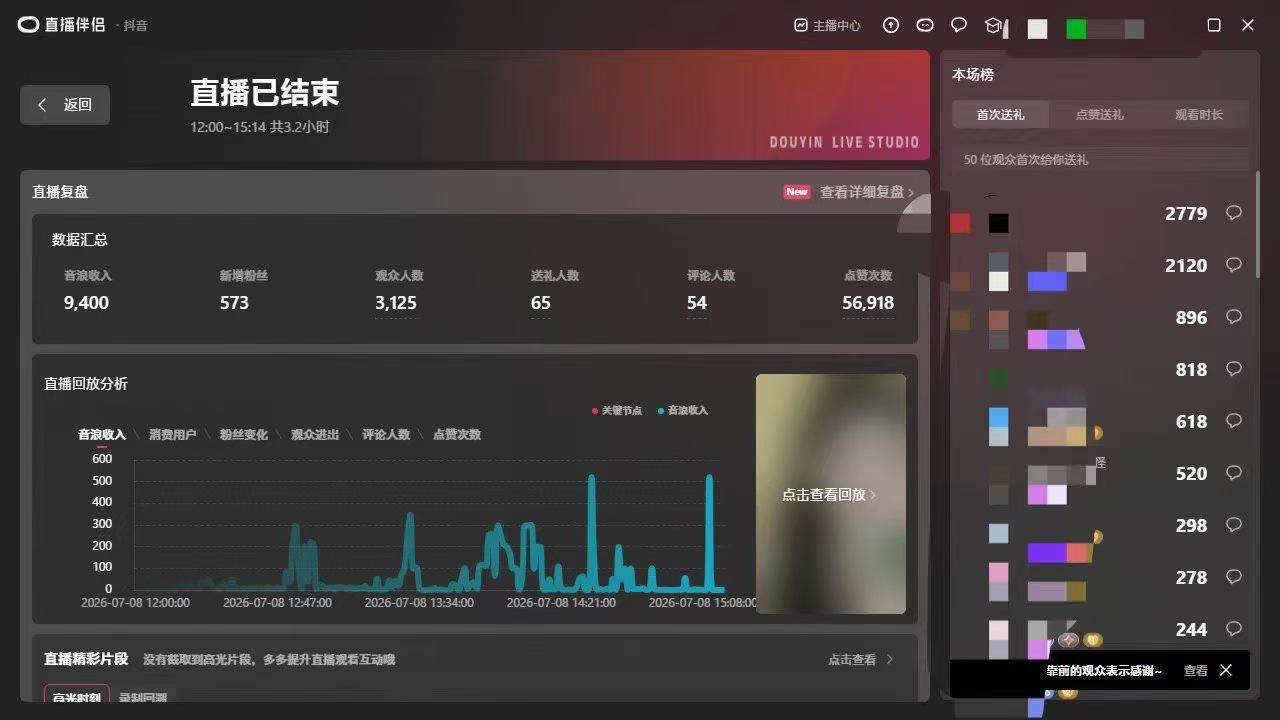Maximize the 直播伴侣 window

coord(1214,25)
